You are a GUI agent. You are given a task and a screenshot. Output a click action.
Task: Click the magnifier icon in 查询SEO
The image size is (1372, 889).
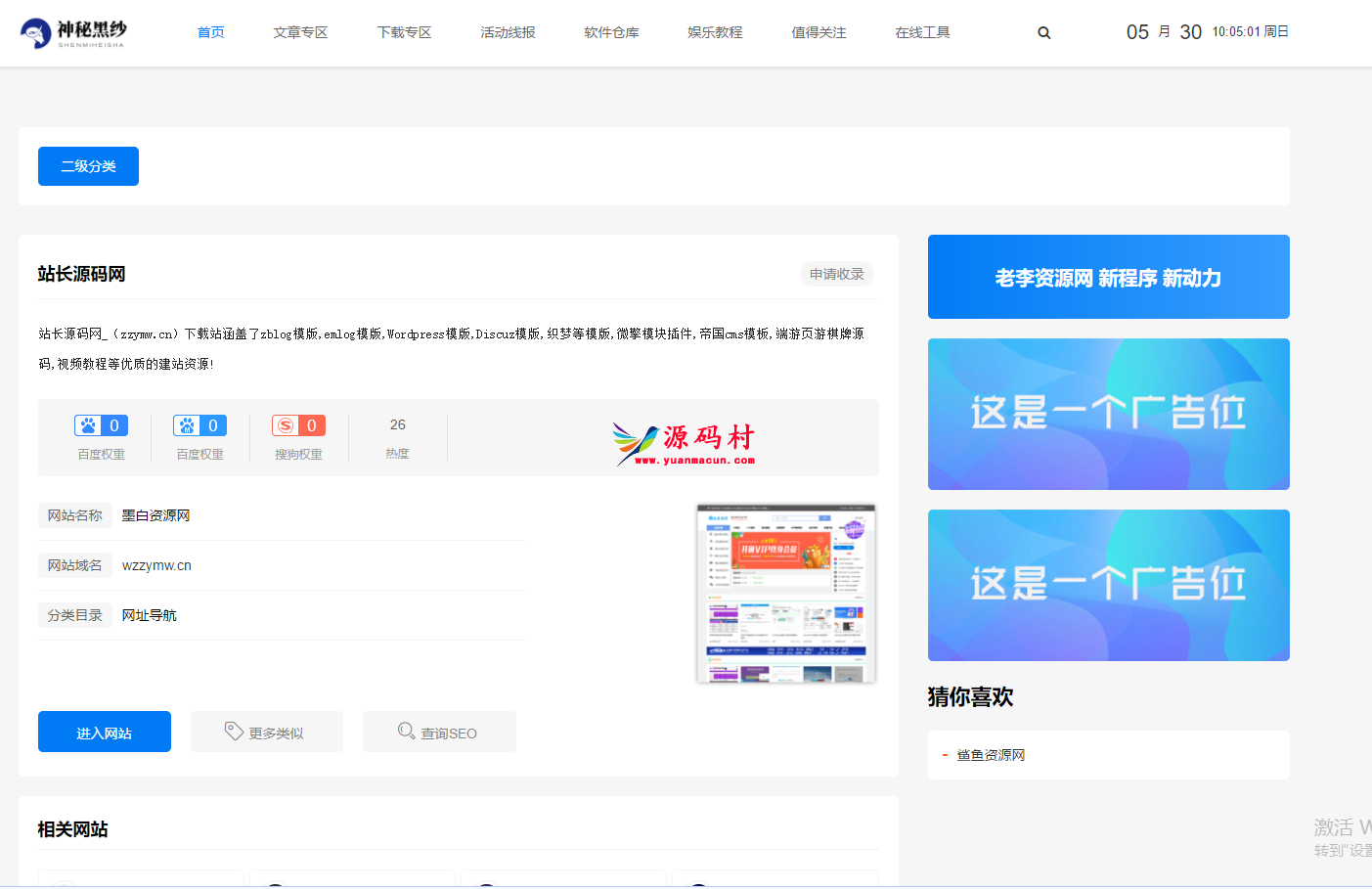click(x=406, y=732)
